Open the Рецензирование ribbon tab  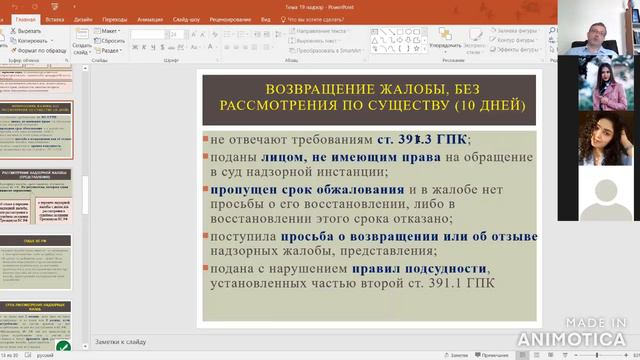pyautogui.click(x=230, y=20)
